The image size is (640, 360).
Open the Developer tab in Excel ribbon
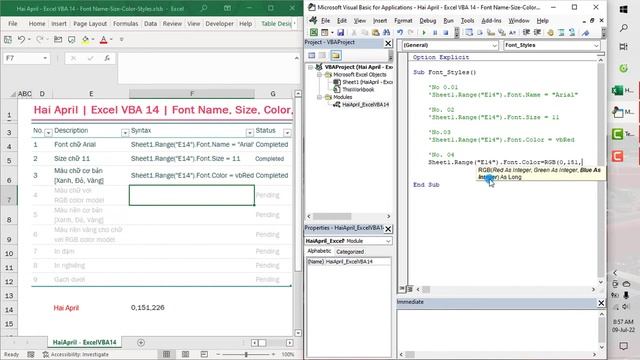click(x=219, y=24)
